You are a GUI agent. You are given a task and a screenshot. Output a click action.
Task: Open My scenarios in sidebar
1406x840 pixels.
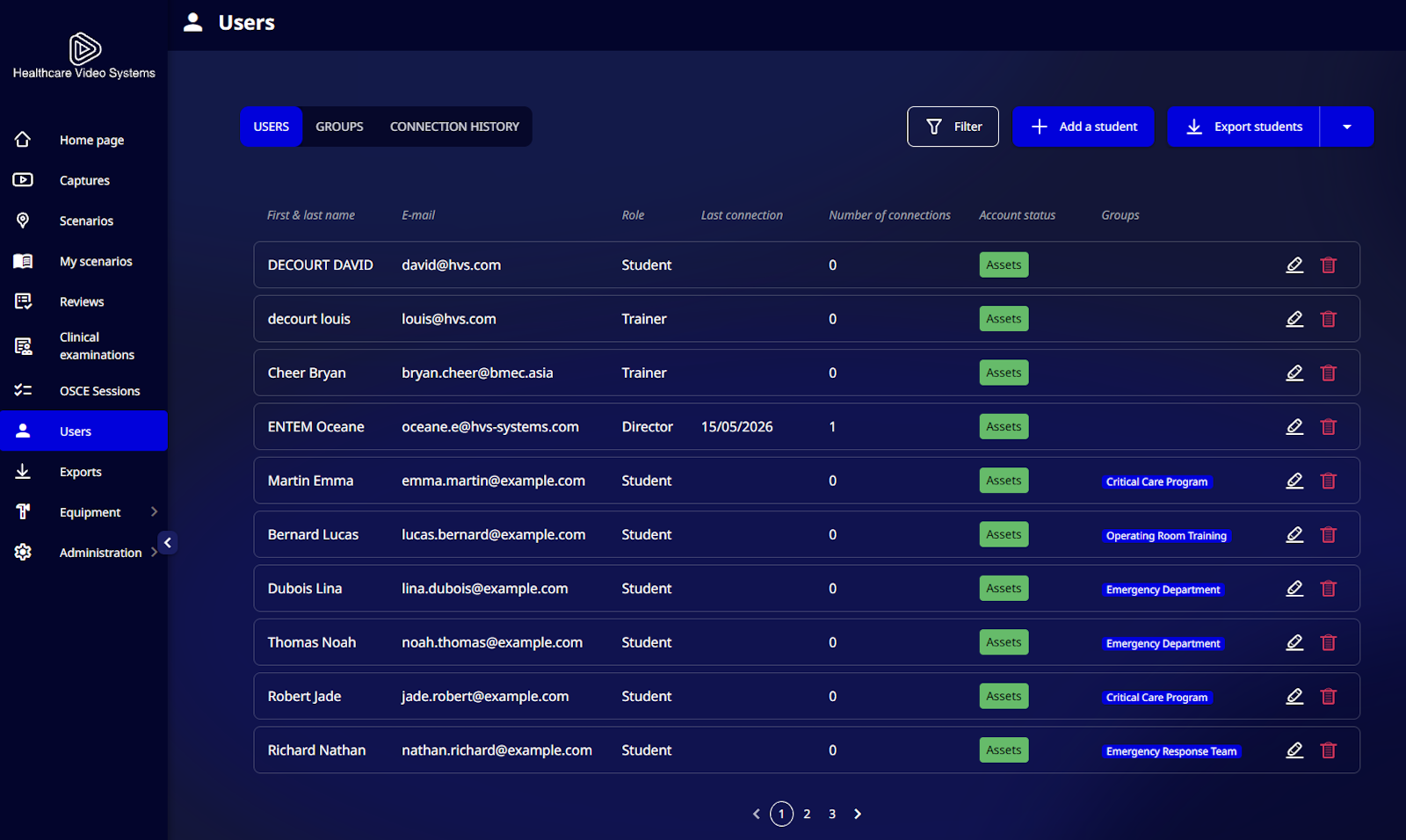pyautogui.click(x=83, y=261)
